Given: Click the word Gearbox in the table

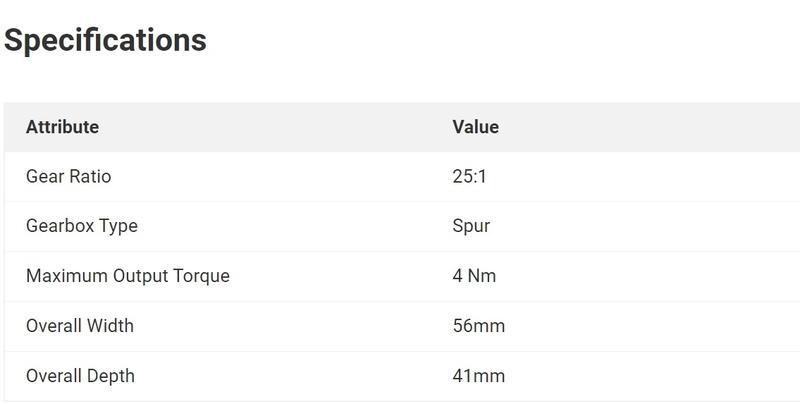Looking at the screenshot, I should click(59, 226).
